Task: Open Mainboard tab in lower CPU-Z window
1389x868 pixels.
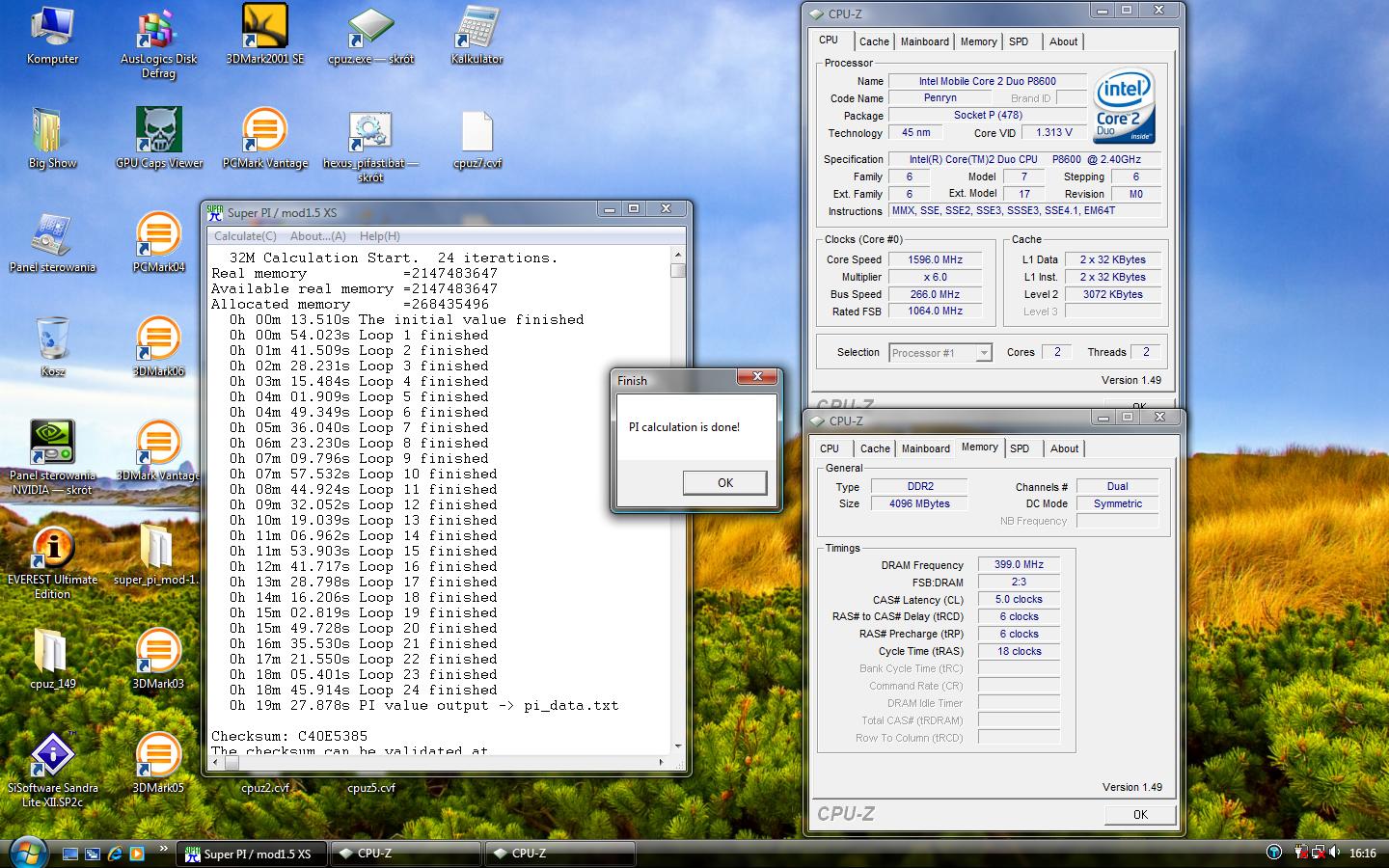Action: coord(925,448)
